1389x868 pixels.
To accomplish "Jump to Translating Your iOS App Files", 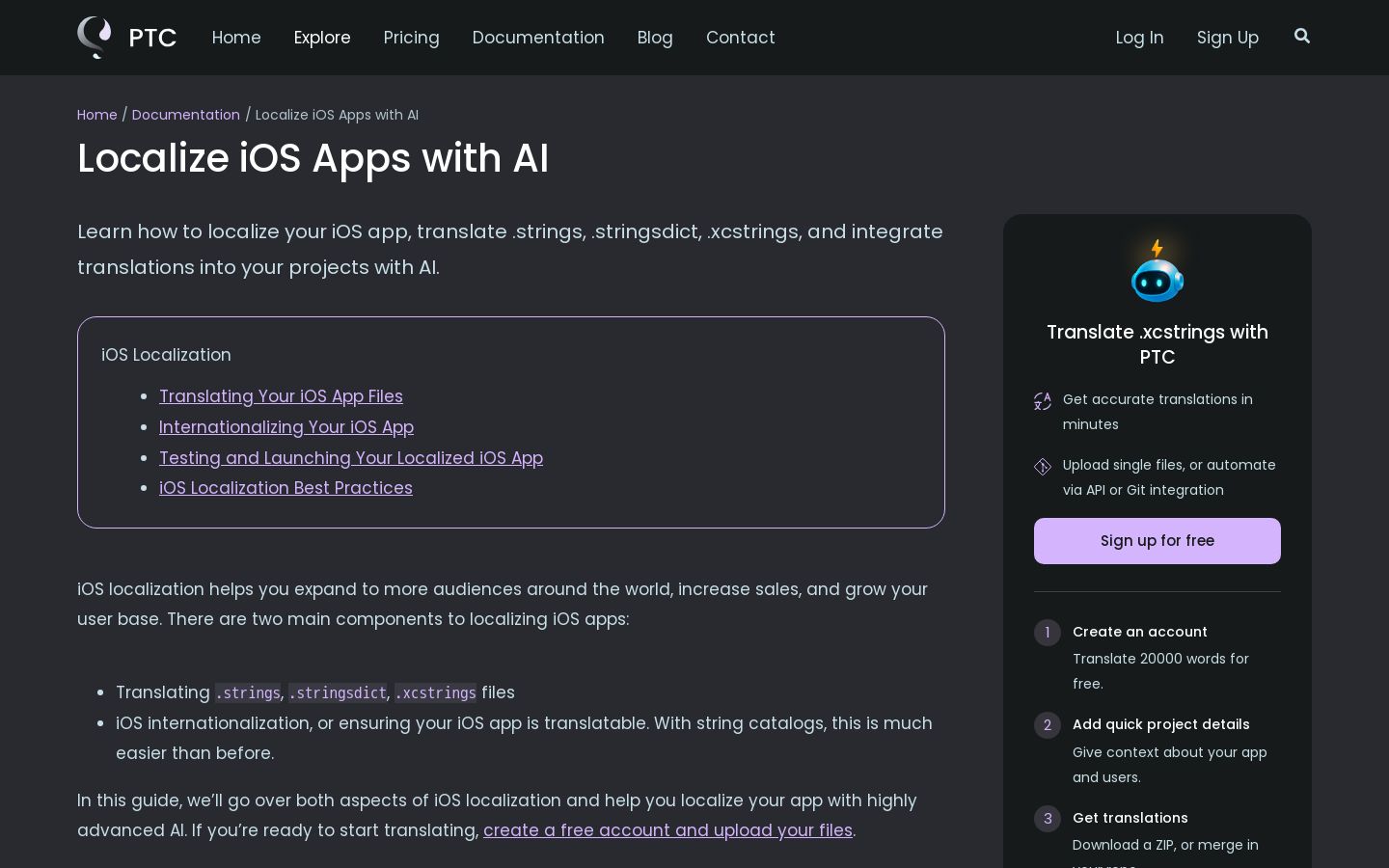I will (281, 396).
